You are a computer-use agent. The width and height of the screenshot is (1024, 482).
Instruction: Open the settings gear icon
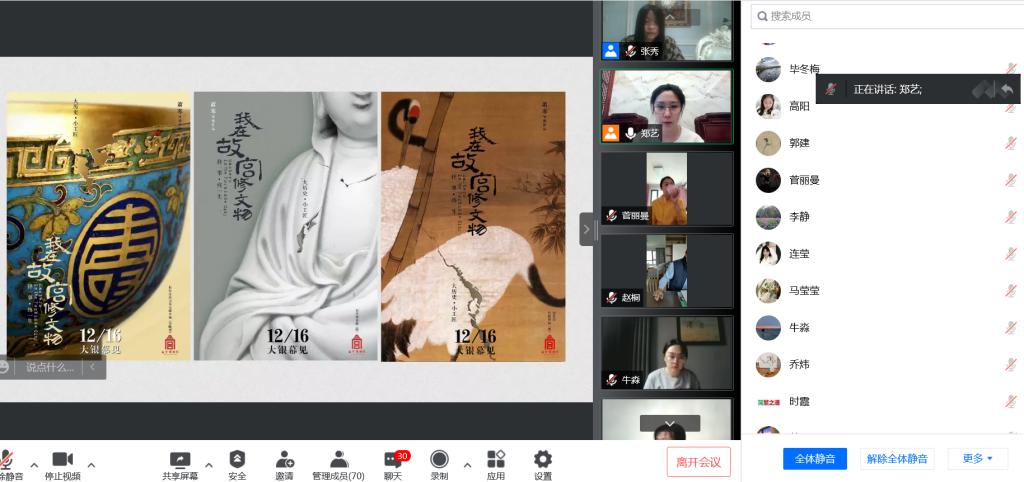coord(543,459)
